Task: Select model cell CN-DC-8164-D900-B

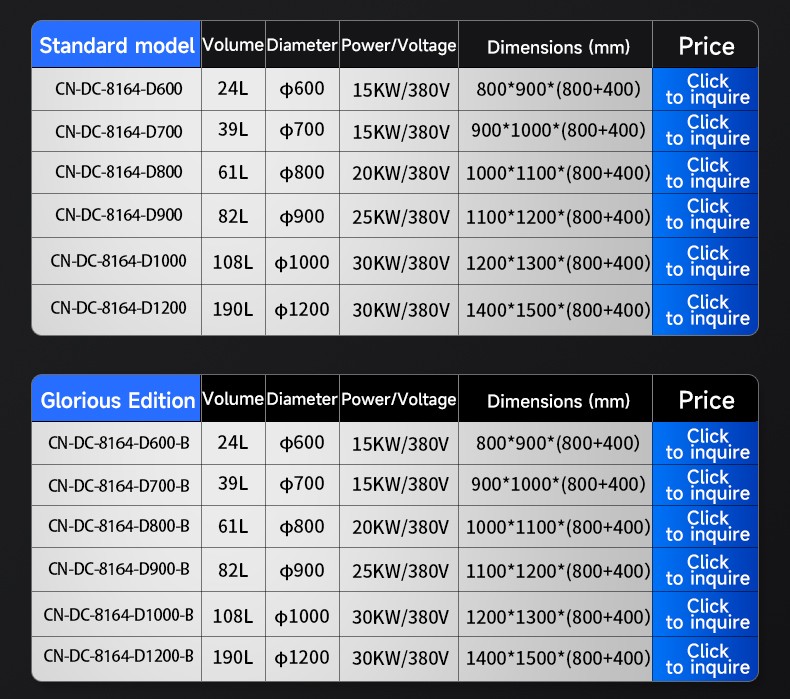Action: (118, 569)
